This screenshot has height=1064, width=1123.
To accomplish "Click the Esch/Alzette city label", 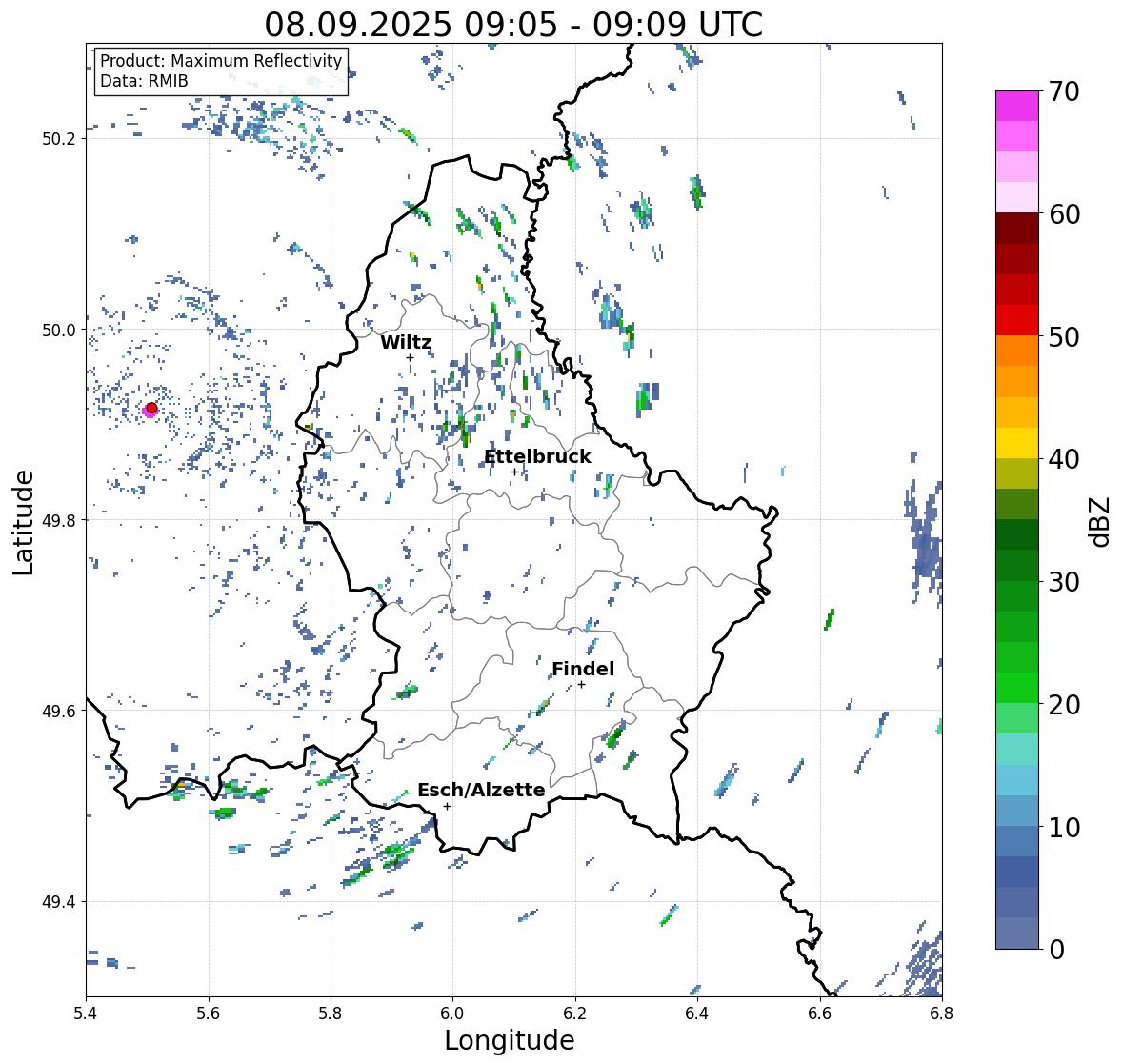I will (481, 790).
